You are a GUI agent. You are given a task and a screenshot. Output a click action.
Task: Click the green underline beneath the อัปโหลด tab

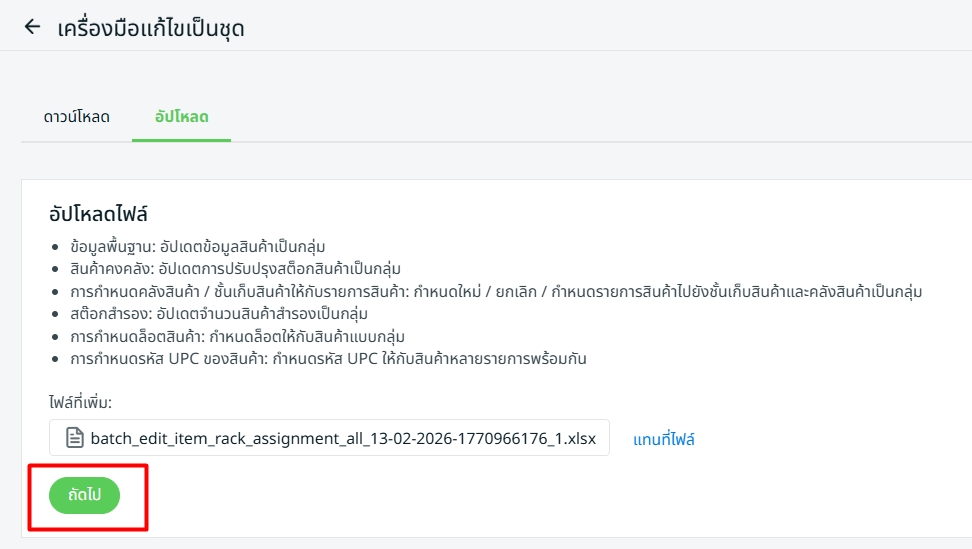click(181, 140)
